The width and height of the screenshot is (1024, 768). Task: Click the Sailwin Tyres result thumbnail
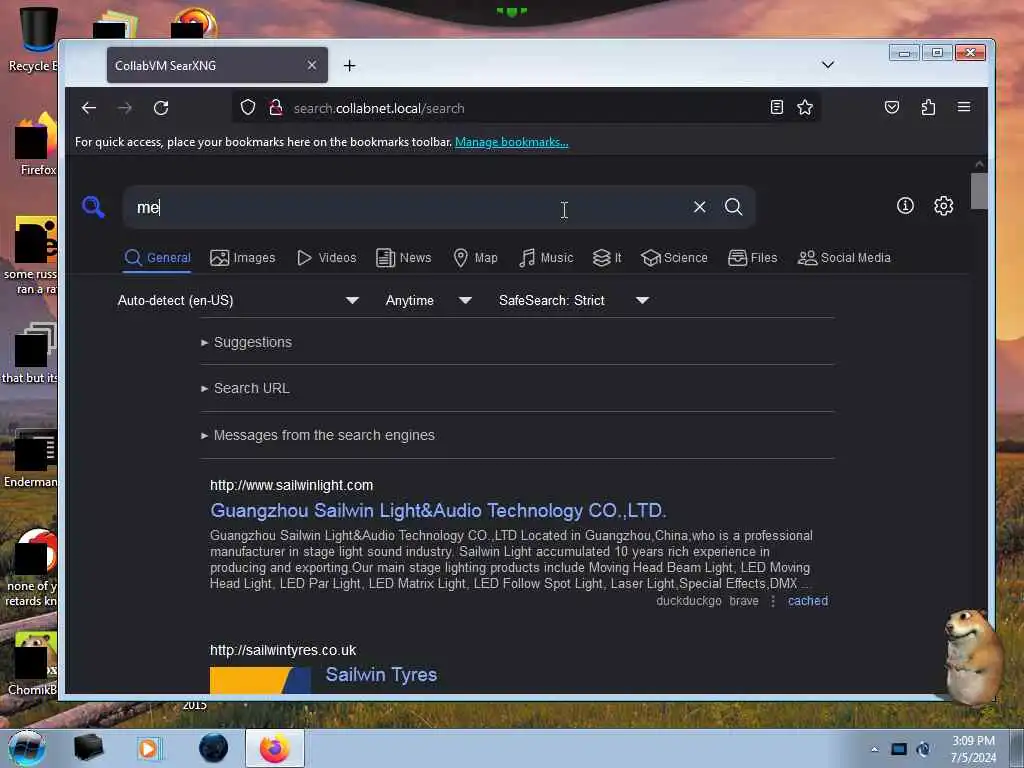[260, 680]
